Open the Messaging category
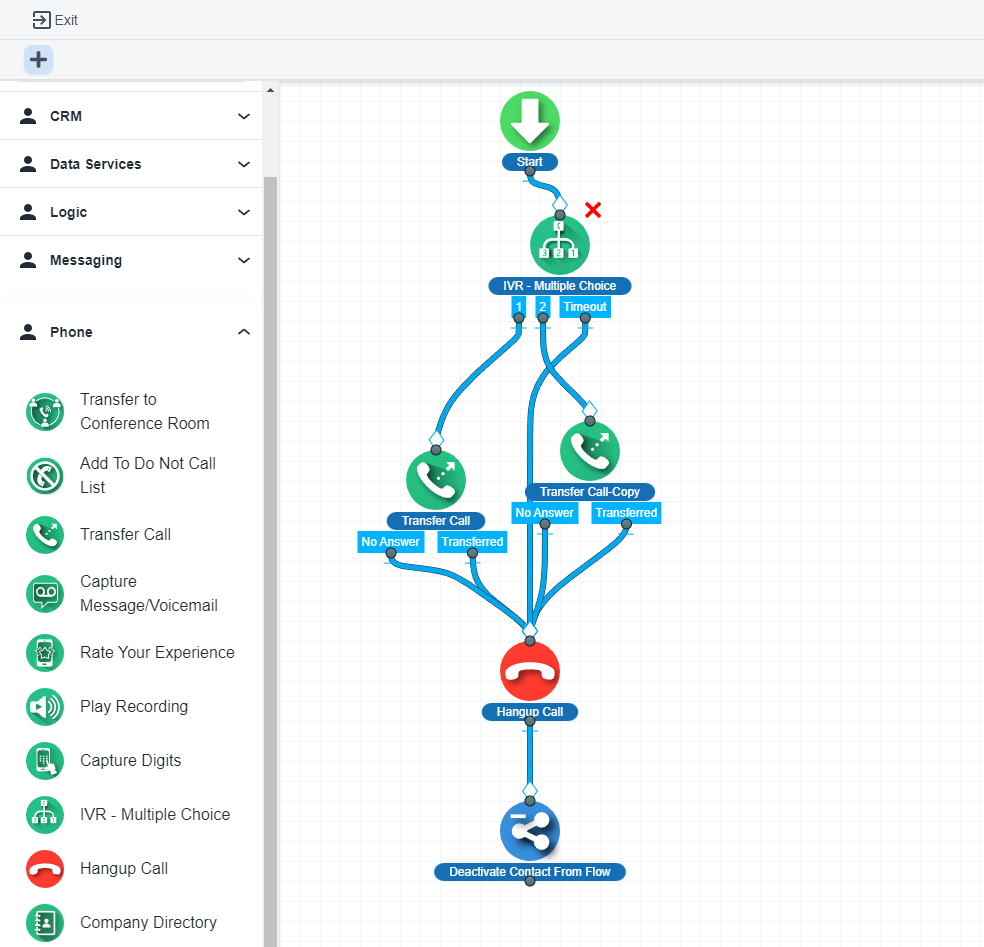The image size is (984, 947). click(x=243, y=260)
